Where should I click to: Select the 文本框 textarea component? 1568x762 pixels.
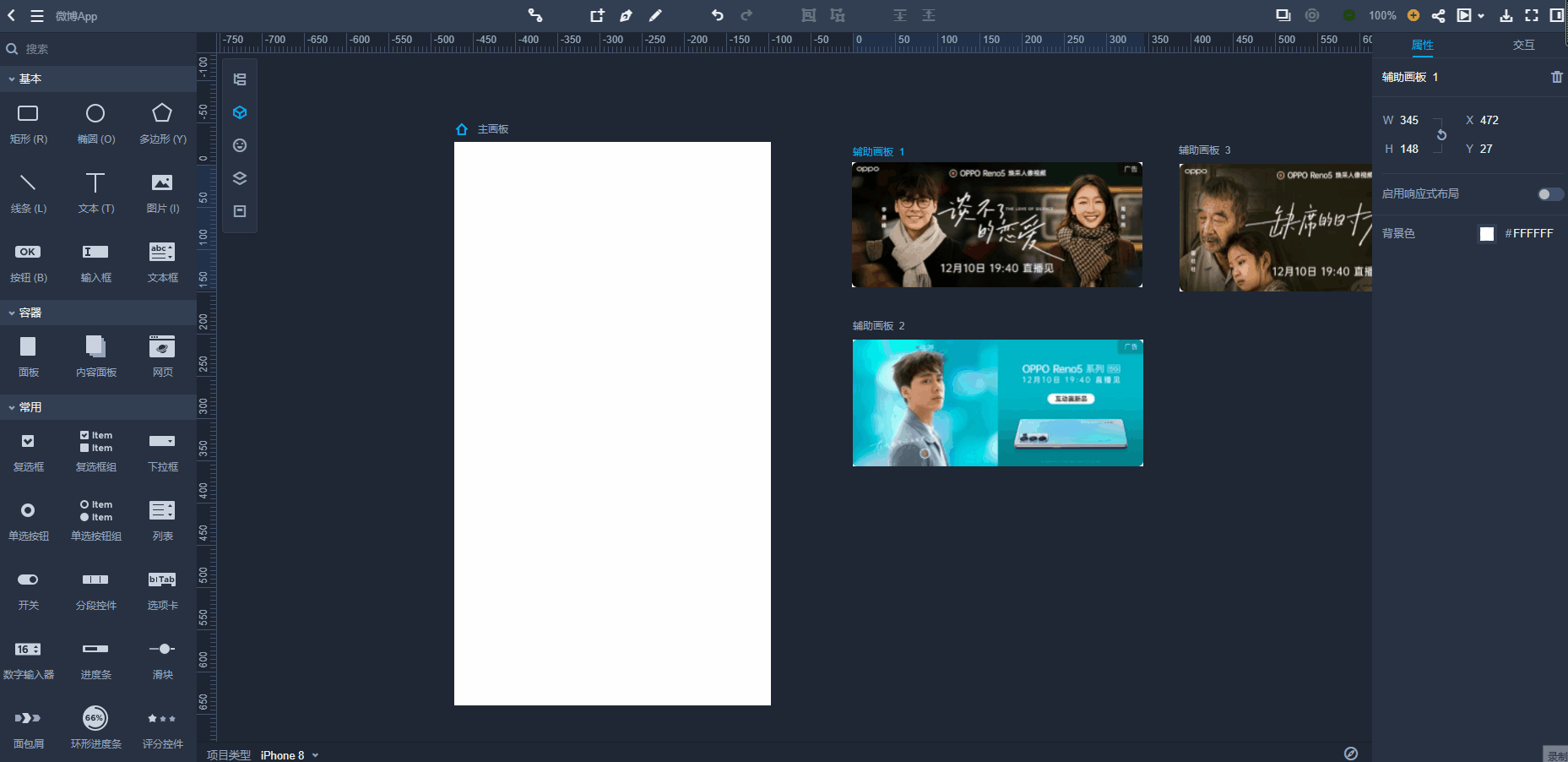click(x=162, y=262)
